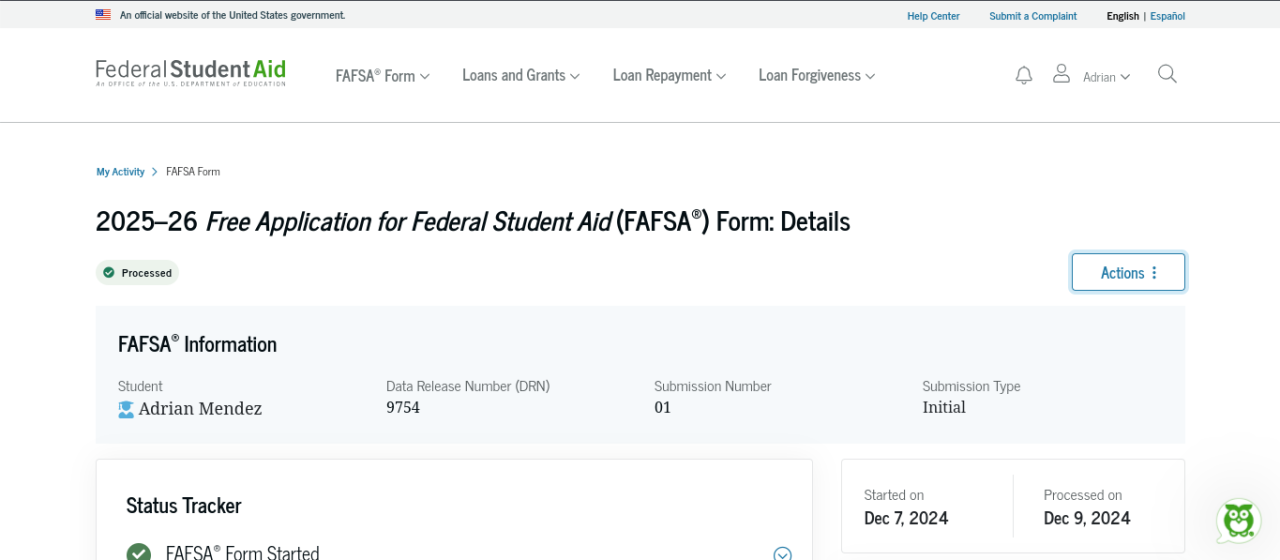Open the FAFSA Form dropdown menu
The height and width of the screenshot is (560, 1280).
(382, 76)
